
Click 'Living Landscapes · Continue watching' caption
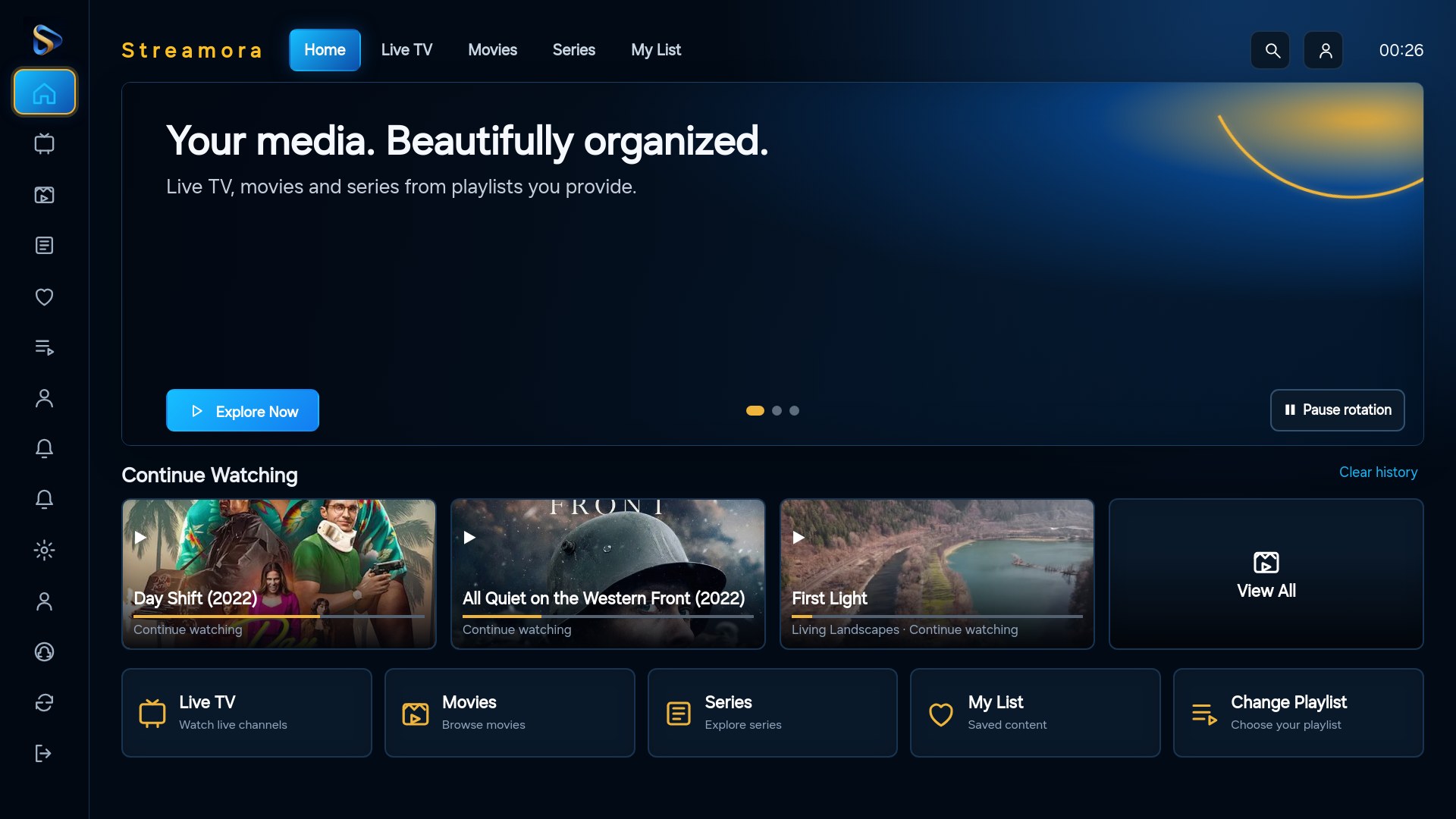click(905, 629)
